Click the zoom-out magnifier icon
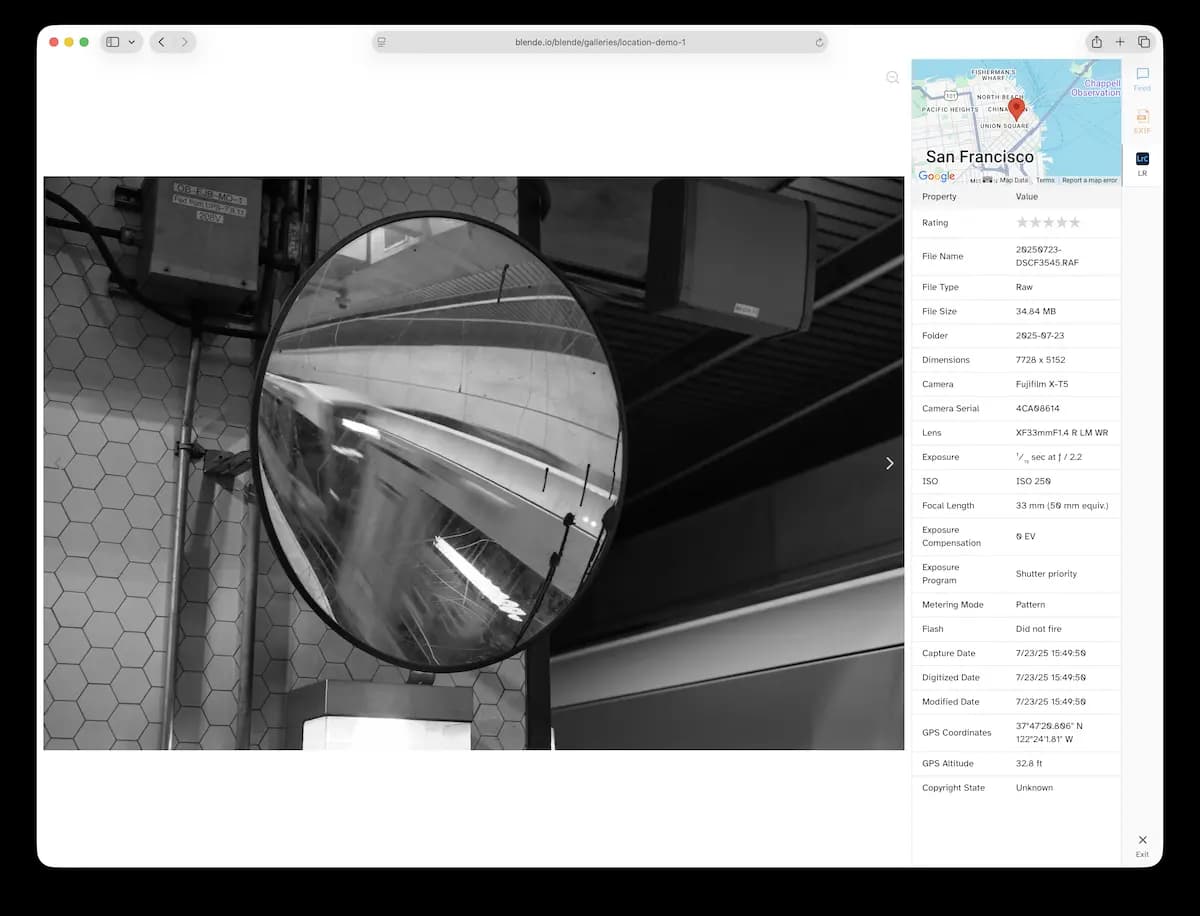This screenshot has width=1200, height=916. coord(892,77)
